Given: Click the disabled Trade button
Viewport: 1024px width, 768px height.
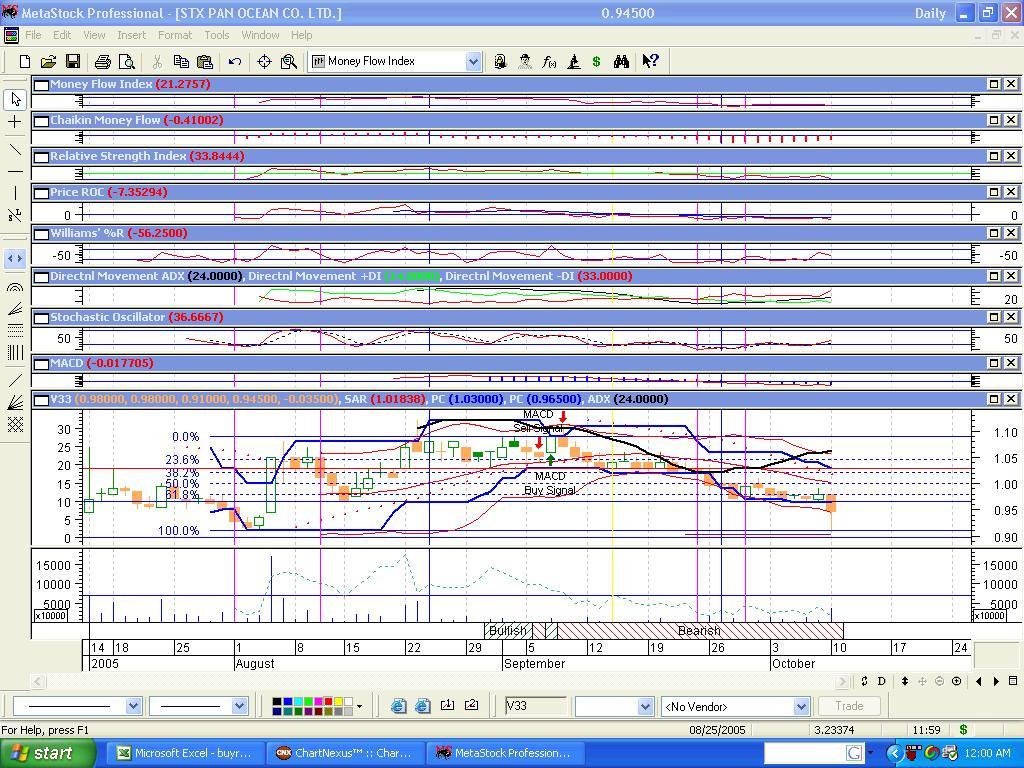Looking at the screenshot, I should tap(849, 706).
